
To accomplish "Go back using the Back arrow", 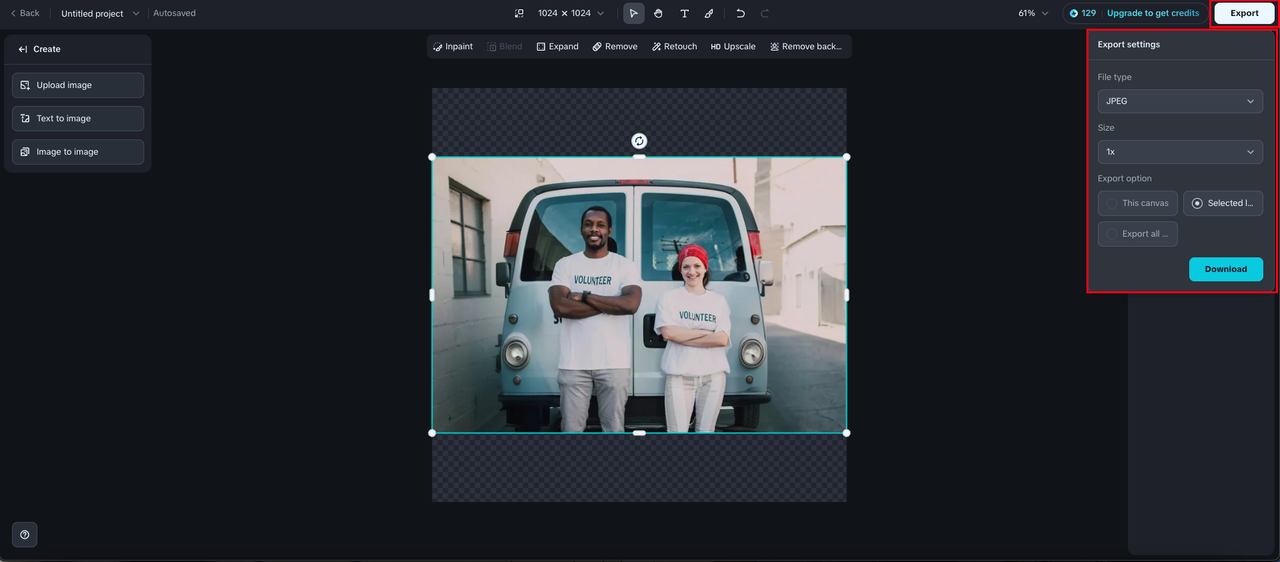I will [25, 13].
